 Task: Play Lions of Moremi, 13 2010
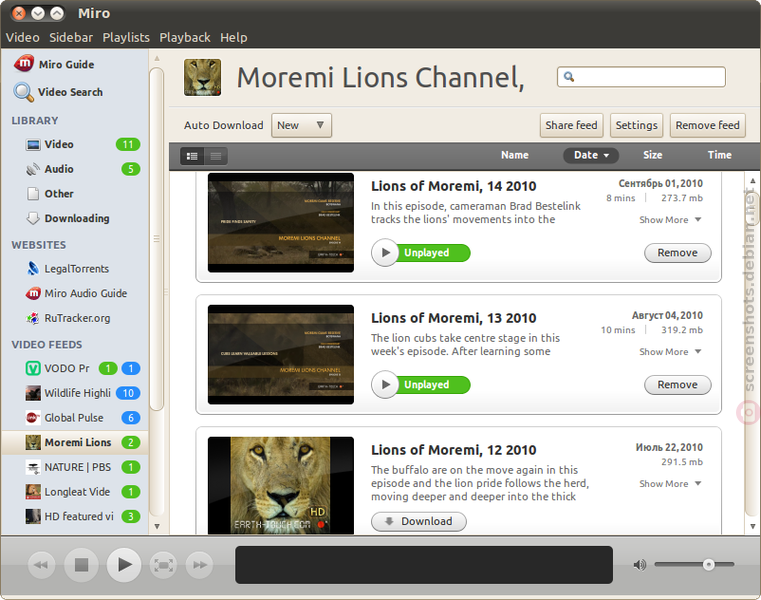click(385, 384)
